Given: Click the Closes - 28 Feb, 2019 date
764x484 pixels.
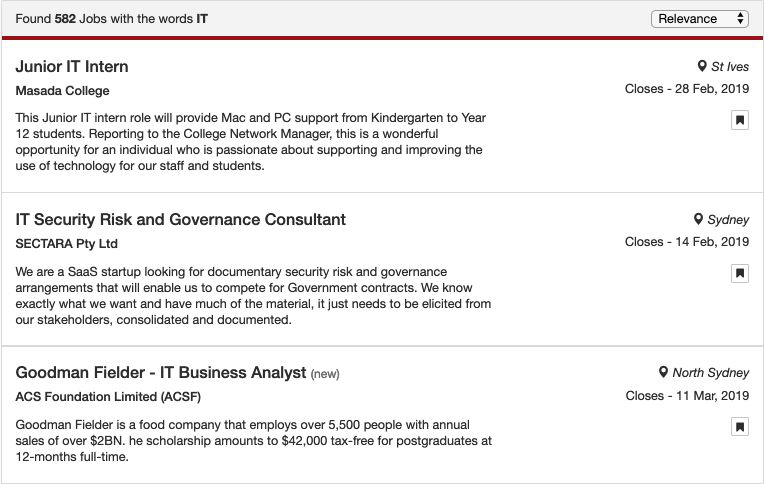Looking at the screenshot, I should click(687, 89).
